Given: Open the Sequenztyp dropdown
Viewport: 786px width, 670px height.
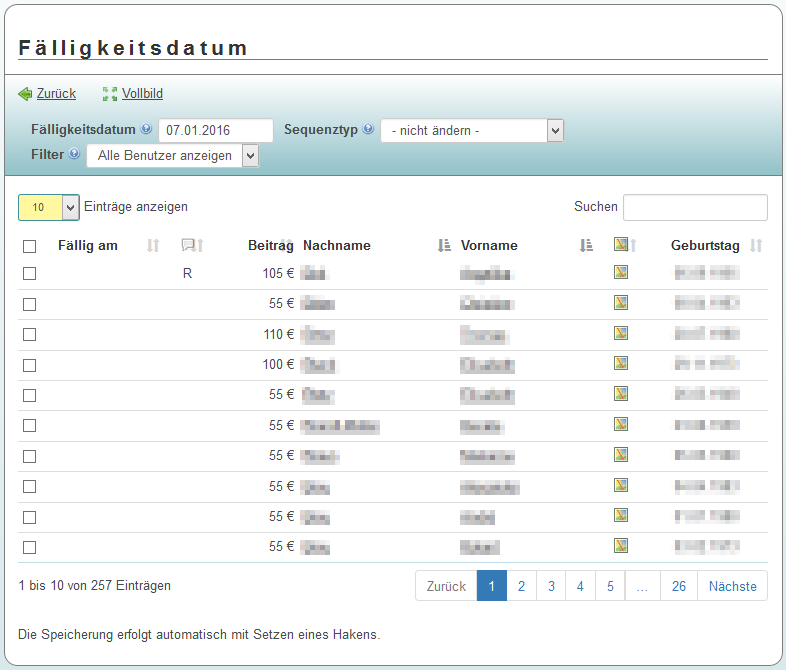Looking at the screenshot, I should pos(472,131).
